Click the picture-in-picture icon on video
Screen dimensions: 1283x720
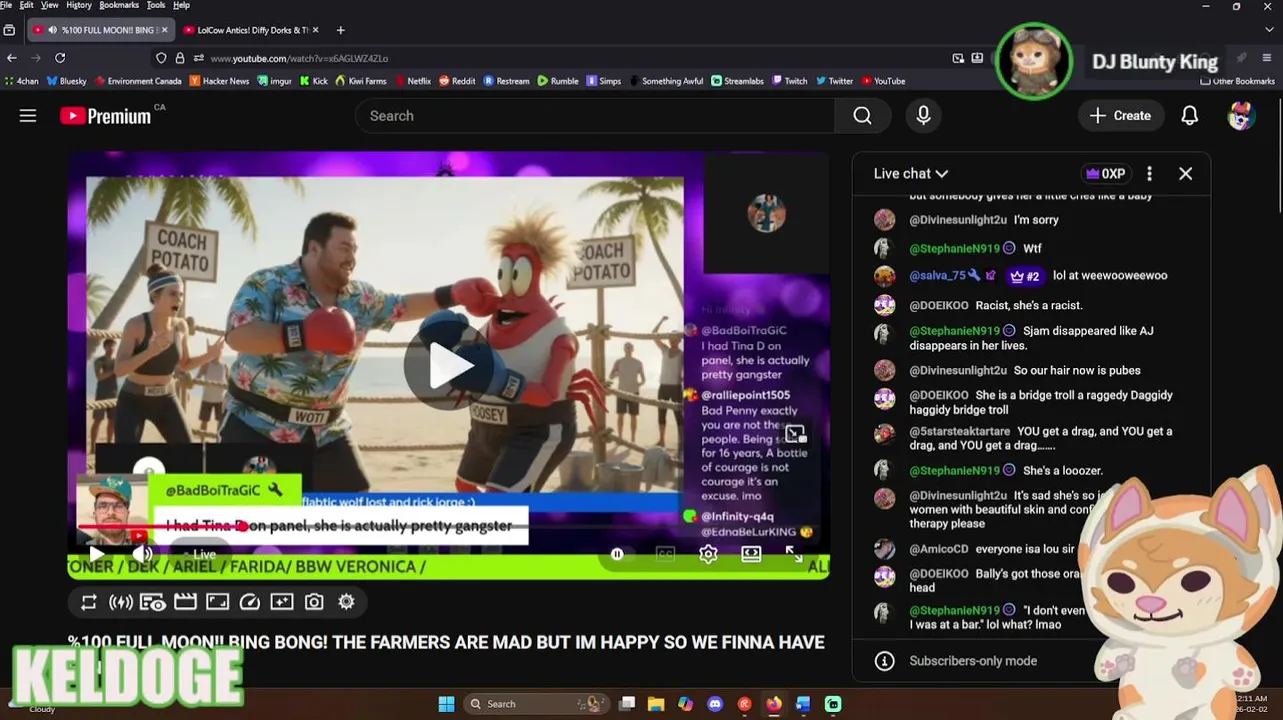coord(795,434)
